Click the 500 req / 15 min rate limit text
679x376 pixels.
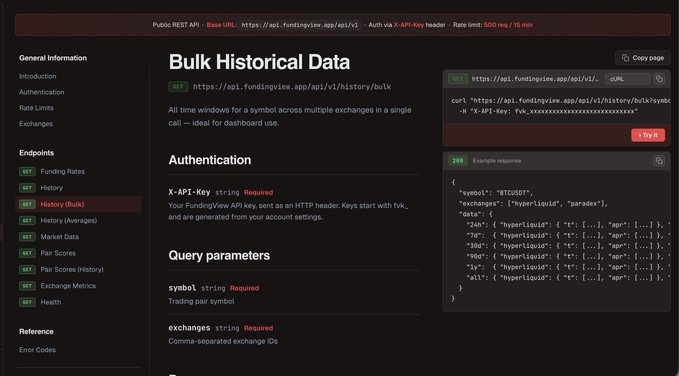tap(508, 25)
